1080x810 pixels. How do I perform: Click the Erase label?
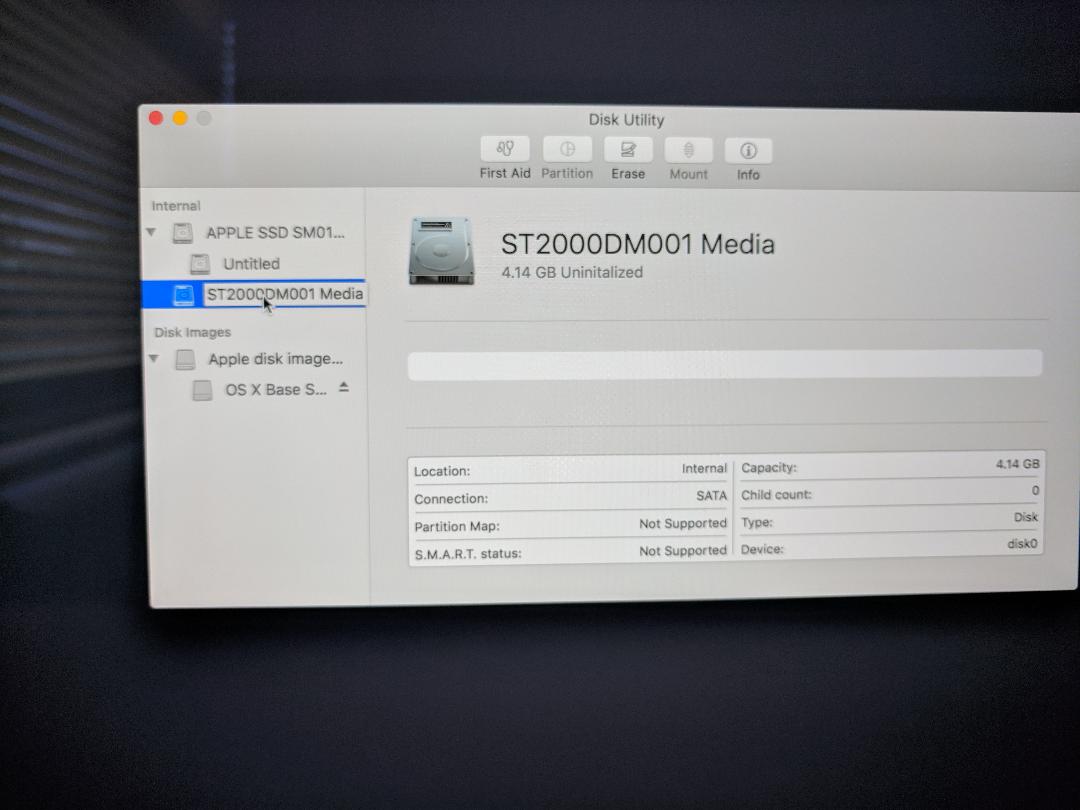[628, 174]
